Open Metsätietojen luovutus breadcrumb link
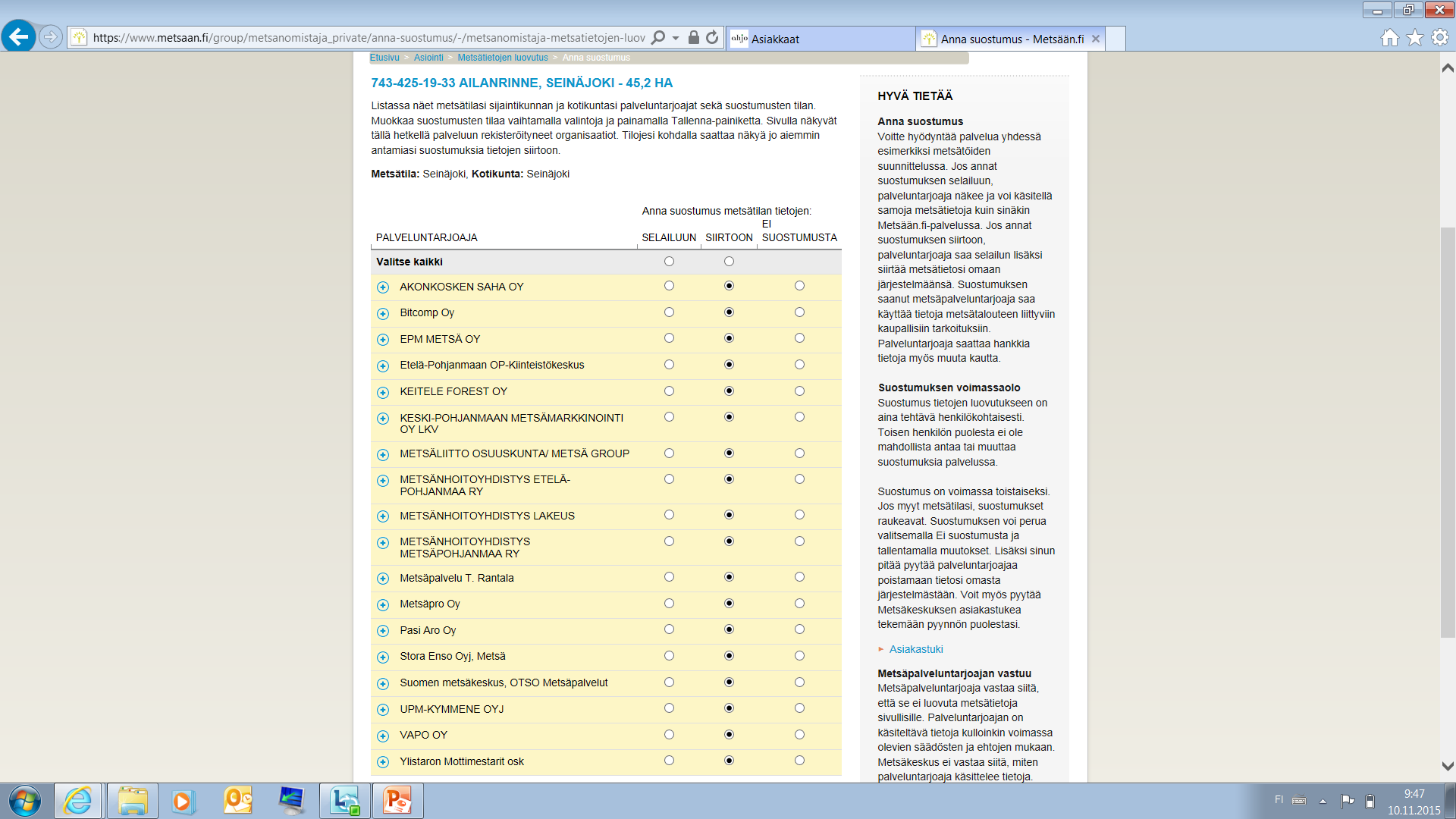Viewport: 1456px width, 819px height. [503, 58]
